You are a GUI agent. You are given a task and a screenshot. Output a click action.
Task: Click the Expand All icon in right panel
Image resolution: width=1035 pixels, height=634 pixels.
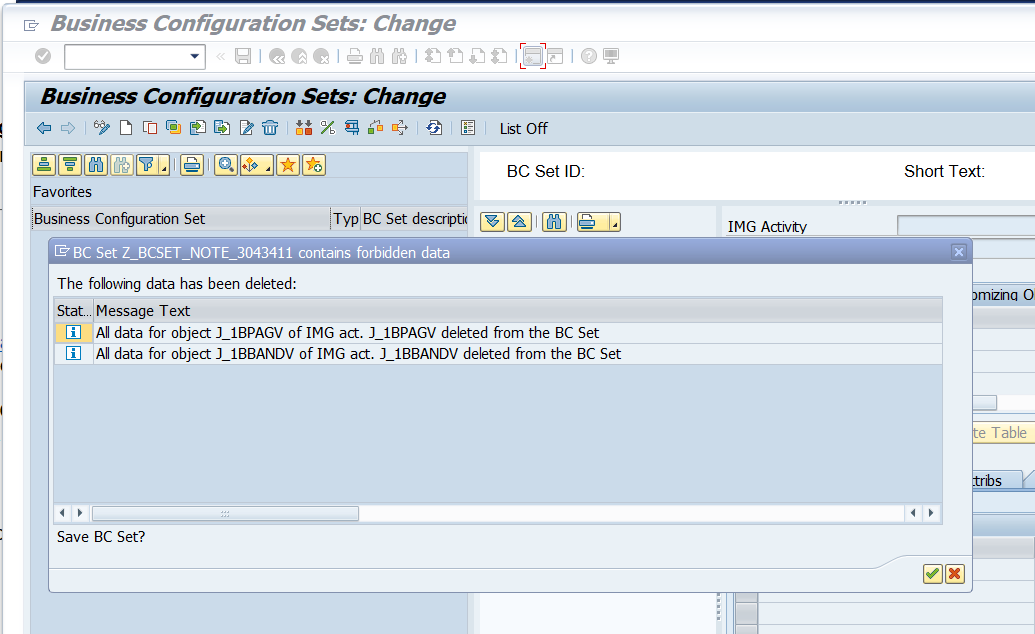492,222
